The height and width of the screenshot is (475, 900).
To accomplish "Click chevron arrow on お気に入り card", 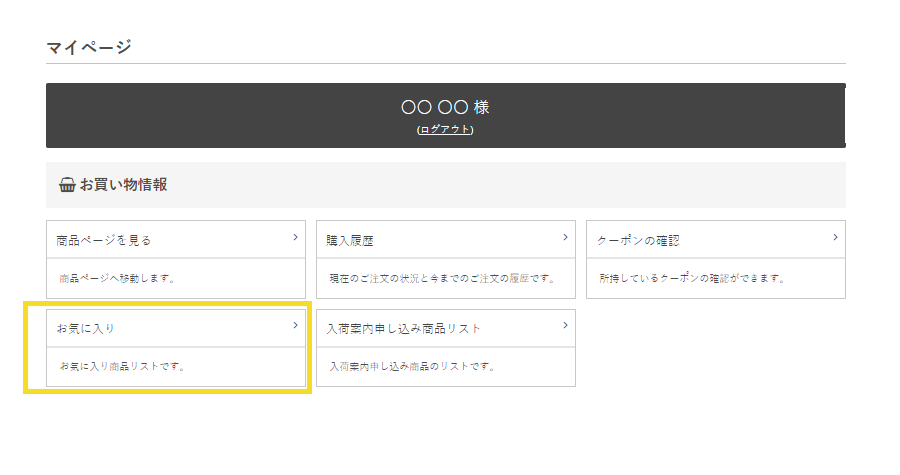I will [296, 325].
